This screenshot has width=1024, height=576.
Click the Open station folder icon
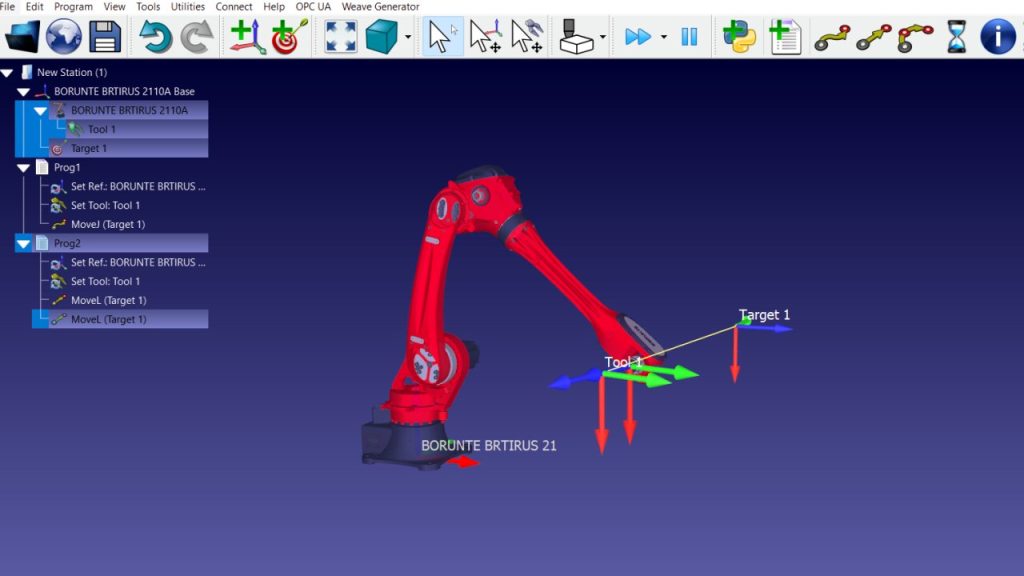(x=22, y=37)
